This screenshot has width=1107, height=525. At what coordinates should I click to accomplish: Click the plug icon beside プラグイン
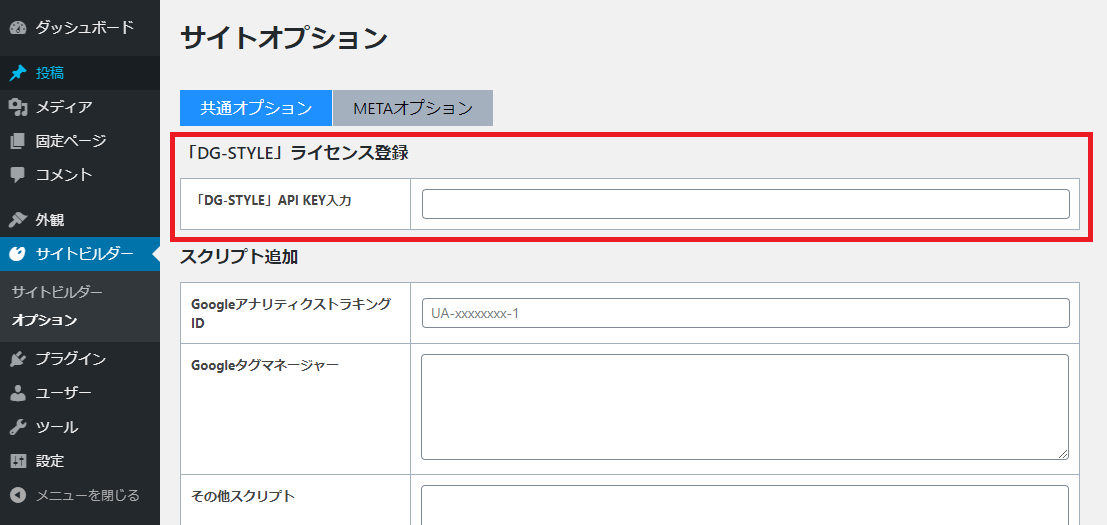point(17,359)
